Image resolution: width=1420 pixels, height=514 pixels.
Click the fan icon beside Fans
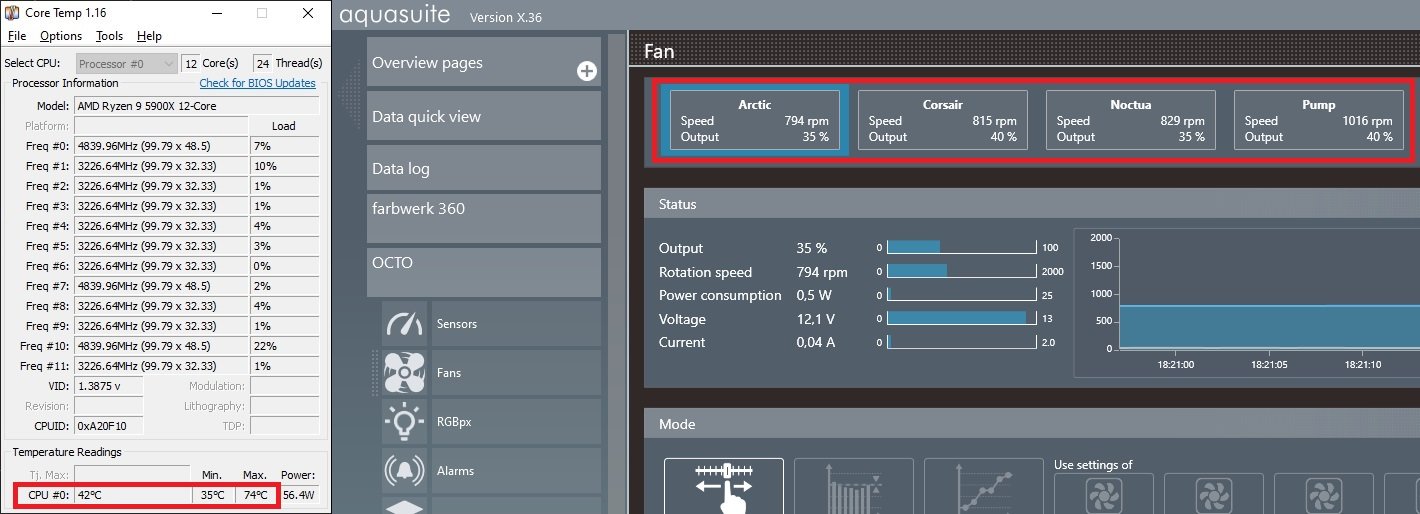point(404,373)
